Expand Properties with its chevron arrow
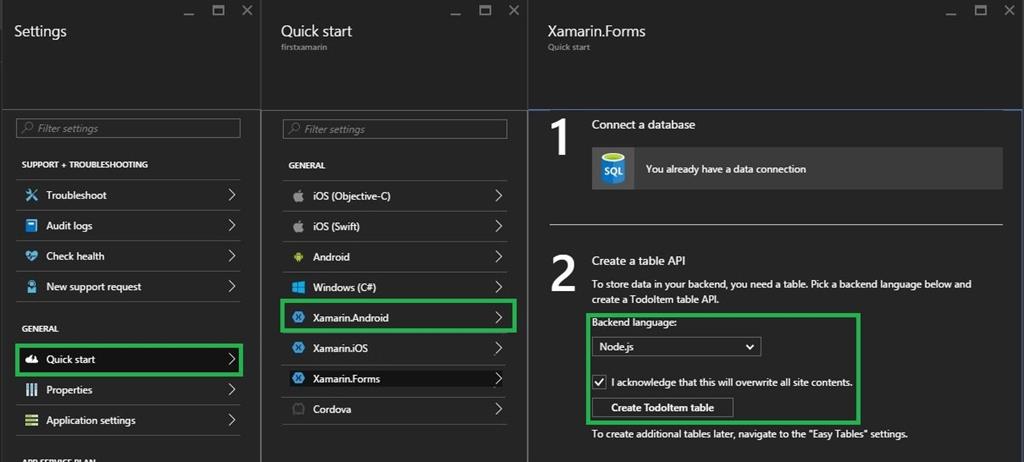1024x462 pixels. coord(231,390)
